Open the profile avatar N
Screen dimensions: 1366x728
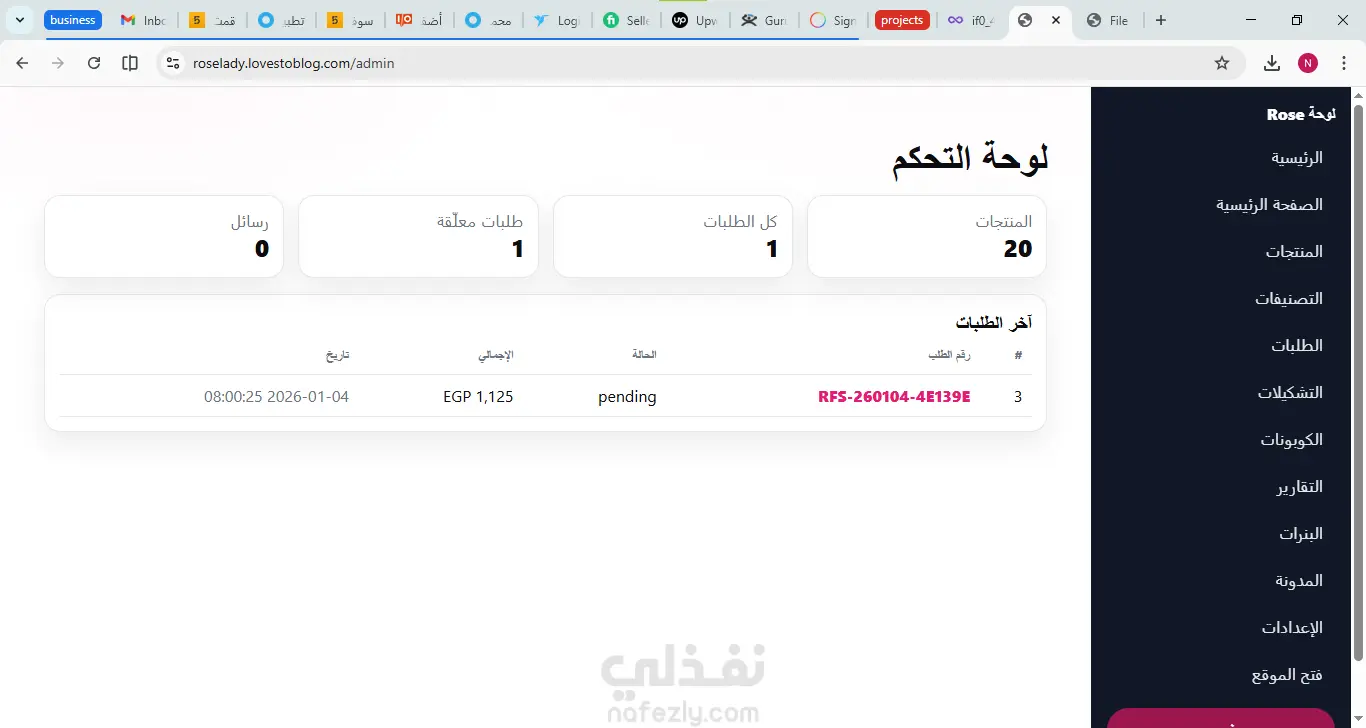click(1308, 63)
